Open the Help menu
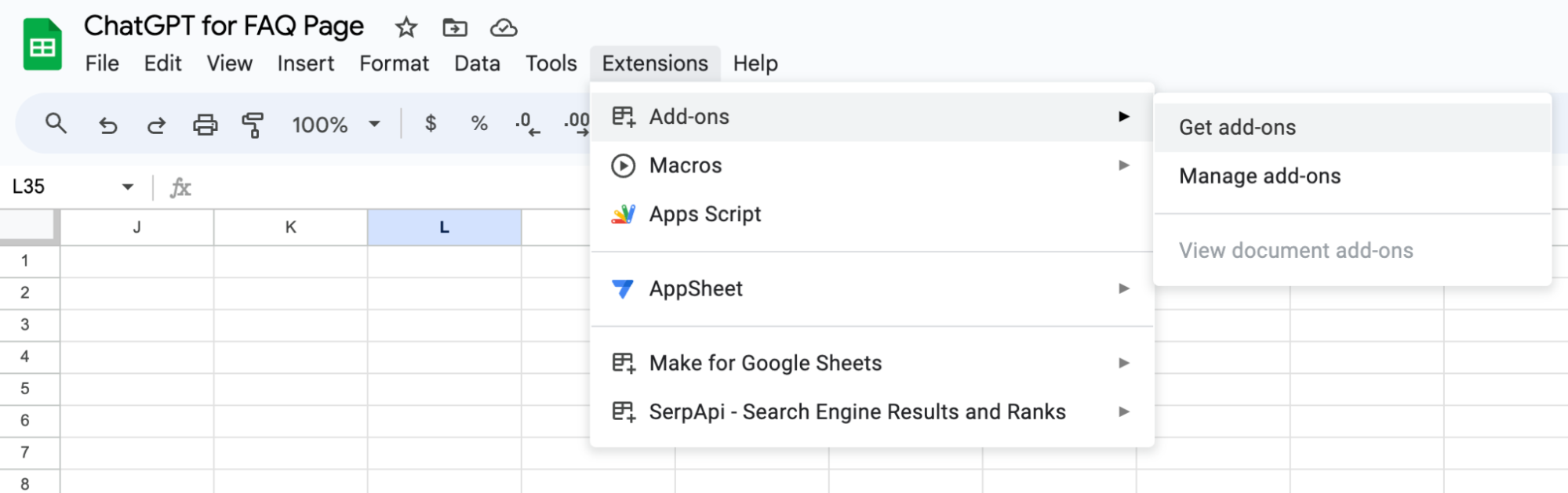 (755, 63)
